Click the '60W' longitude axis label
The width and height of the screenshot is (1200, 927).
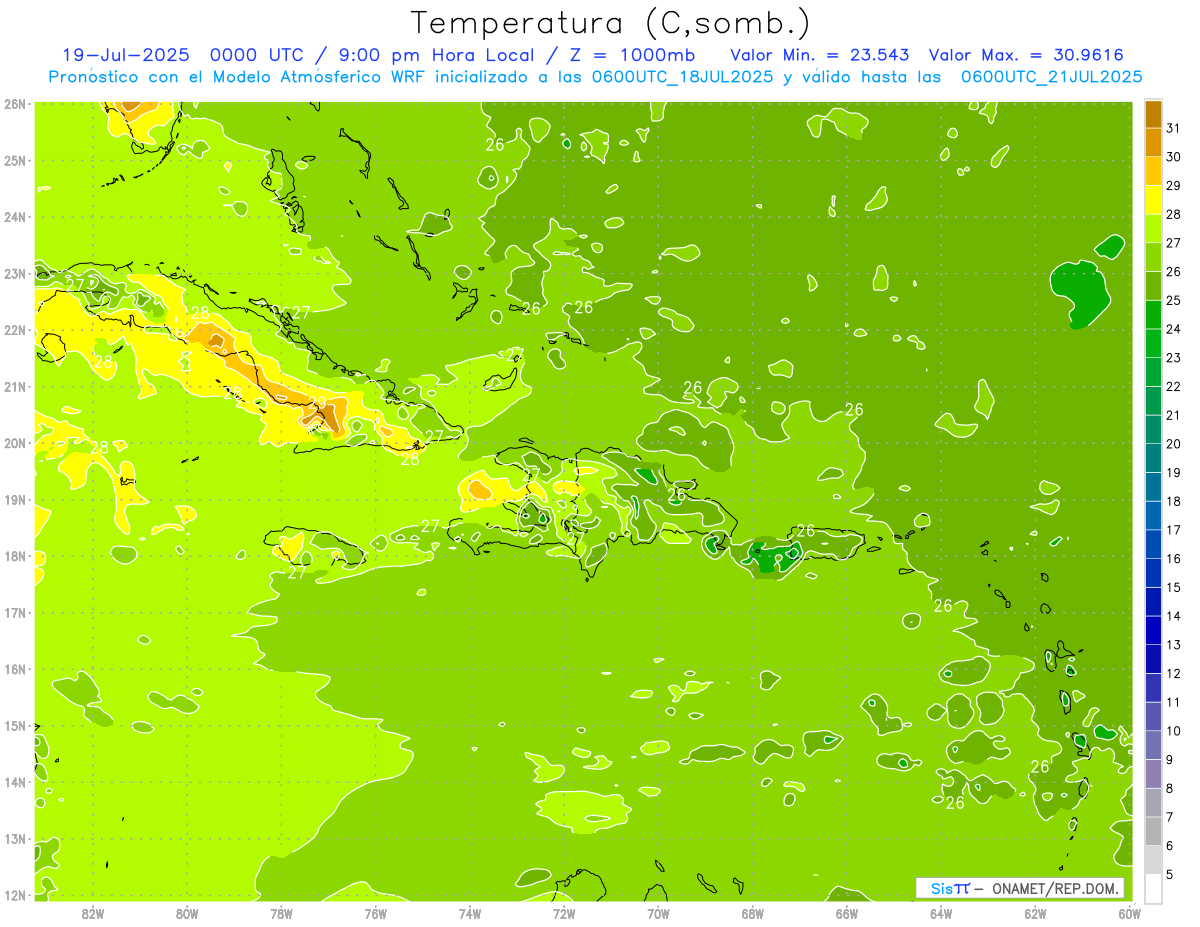[1130, 913]
